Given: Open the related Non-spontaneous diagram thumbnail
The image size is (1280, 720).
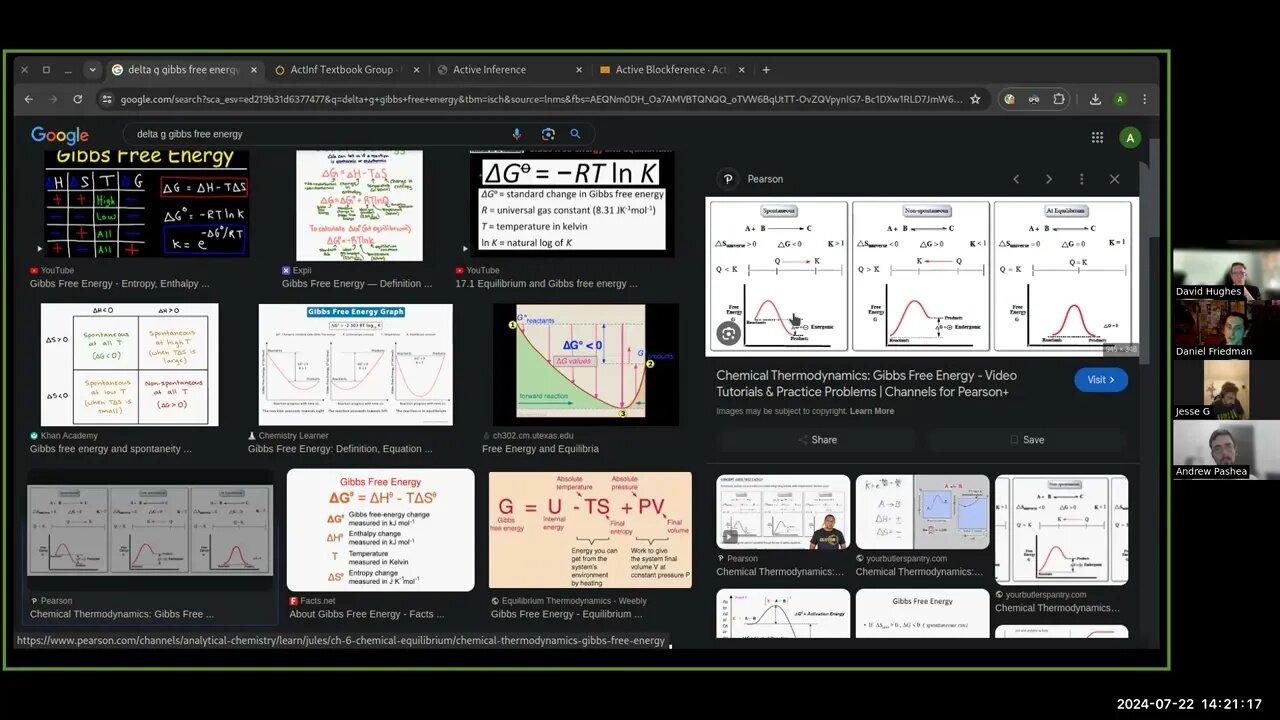Looking at the screenshot, I should point(1061,530).
